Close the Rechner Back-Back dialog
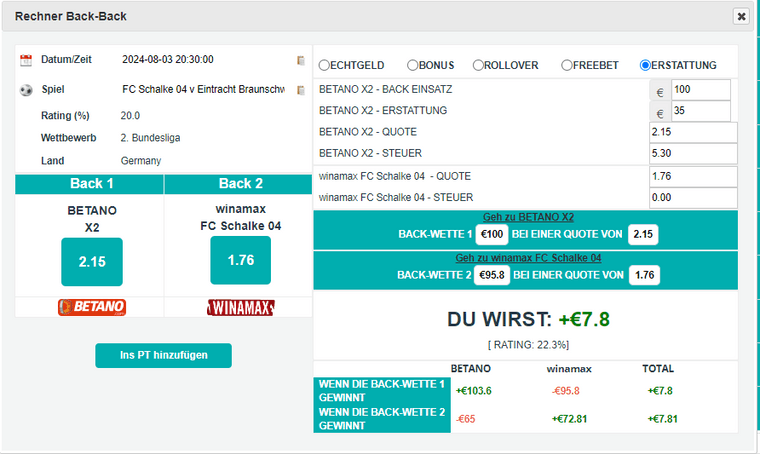Viewport: 760px width, 454px height. [741, 16]
